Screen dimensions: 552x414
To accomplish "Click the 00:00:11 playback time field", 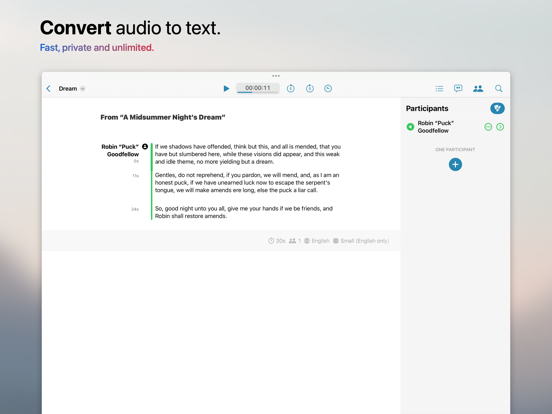I will [x=258, y=88].
